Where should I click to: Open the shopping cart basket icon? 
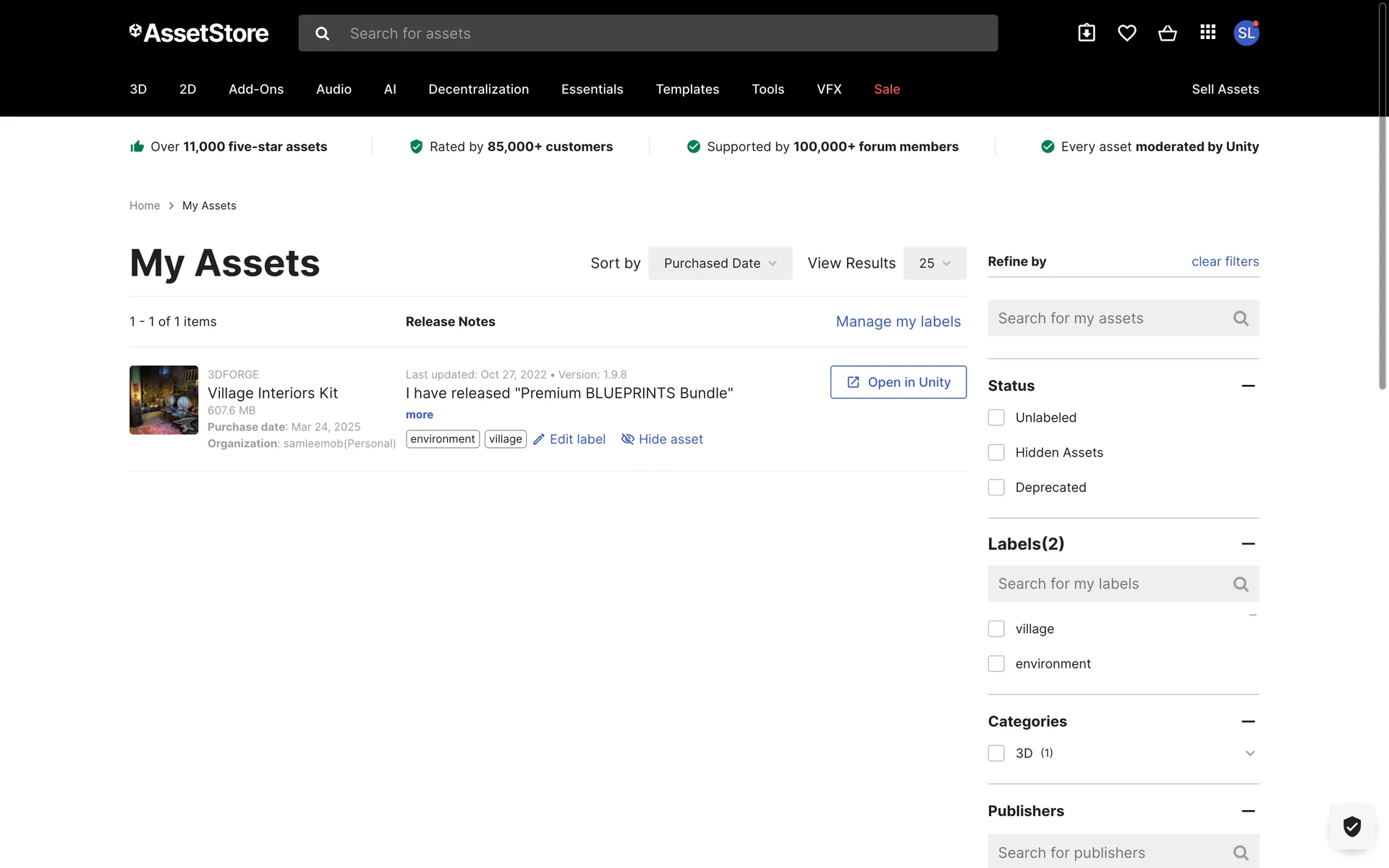tap(1167, 33)
